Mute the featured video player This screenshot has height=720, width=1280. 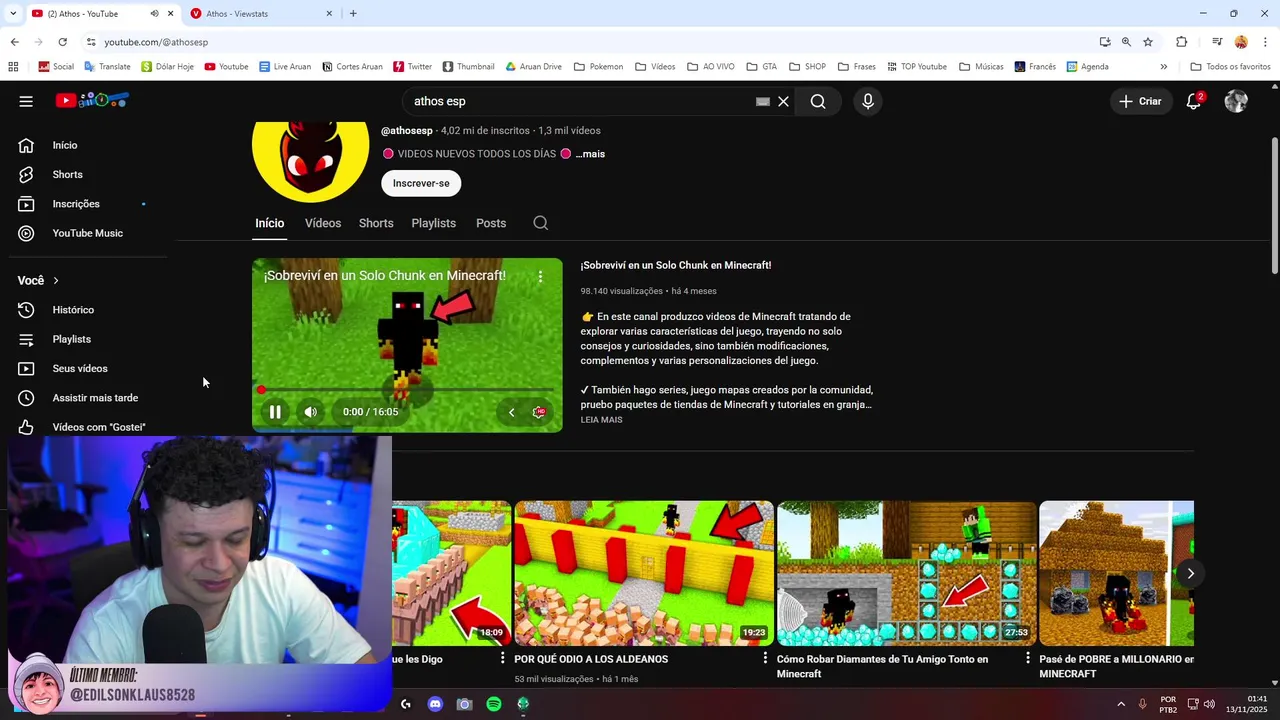click(x=311, y=412)
